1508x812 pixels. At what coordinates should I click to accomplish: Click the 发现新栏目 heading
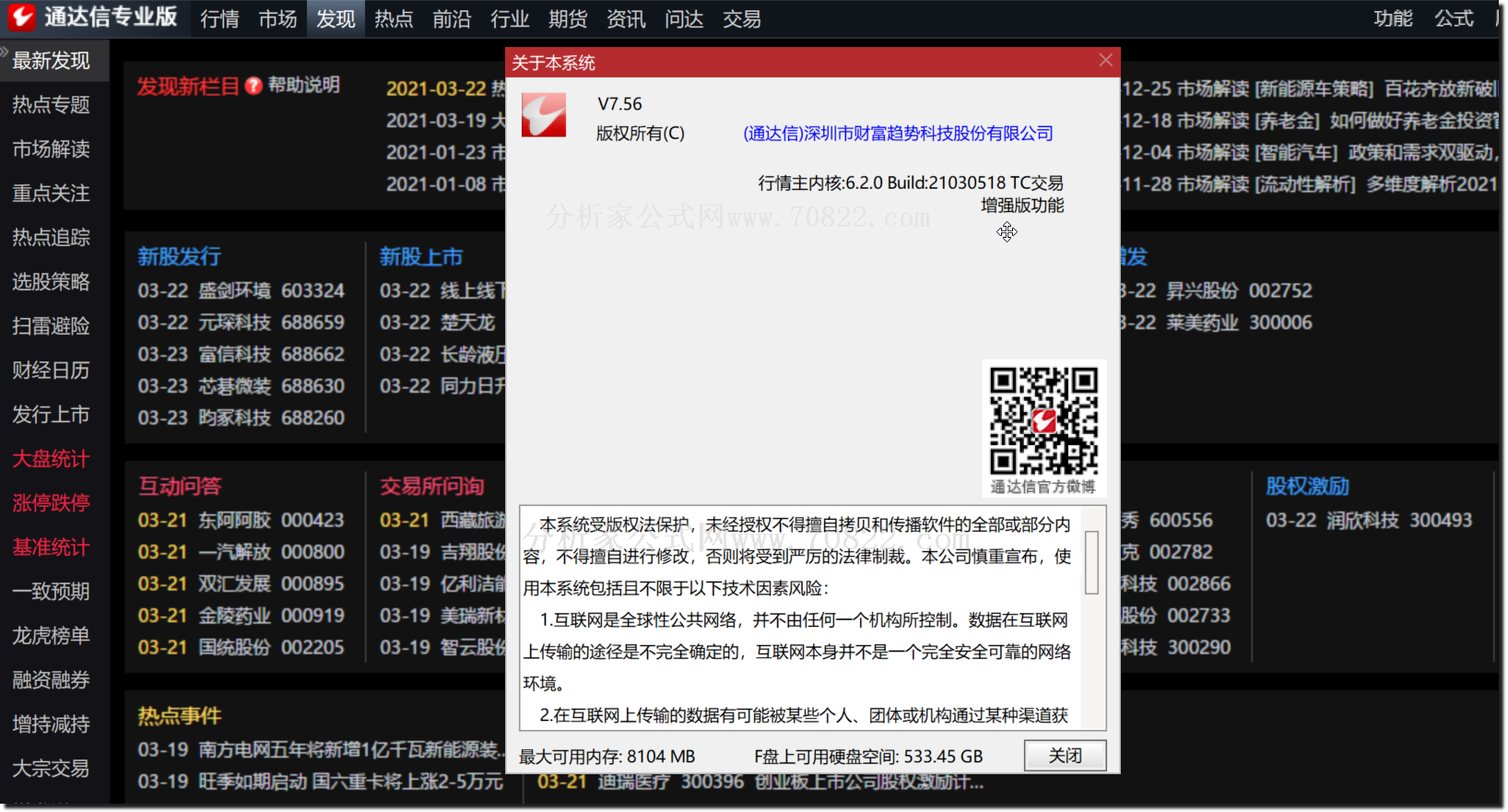pos(188,87)
